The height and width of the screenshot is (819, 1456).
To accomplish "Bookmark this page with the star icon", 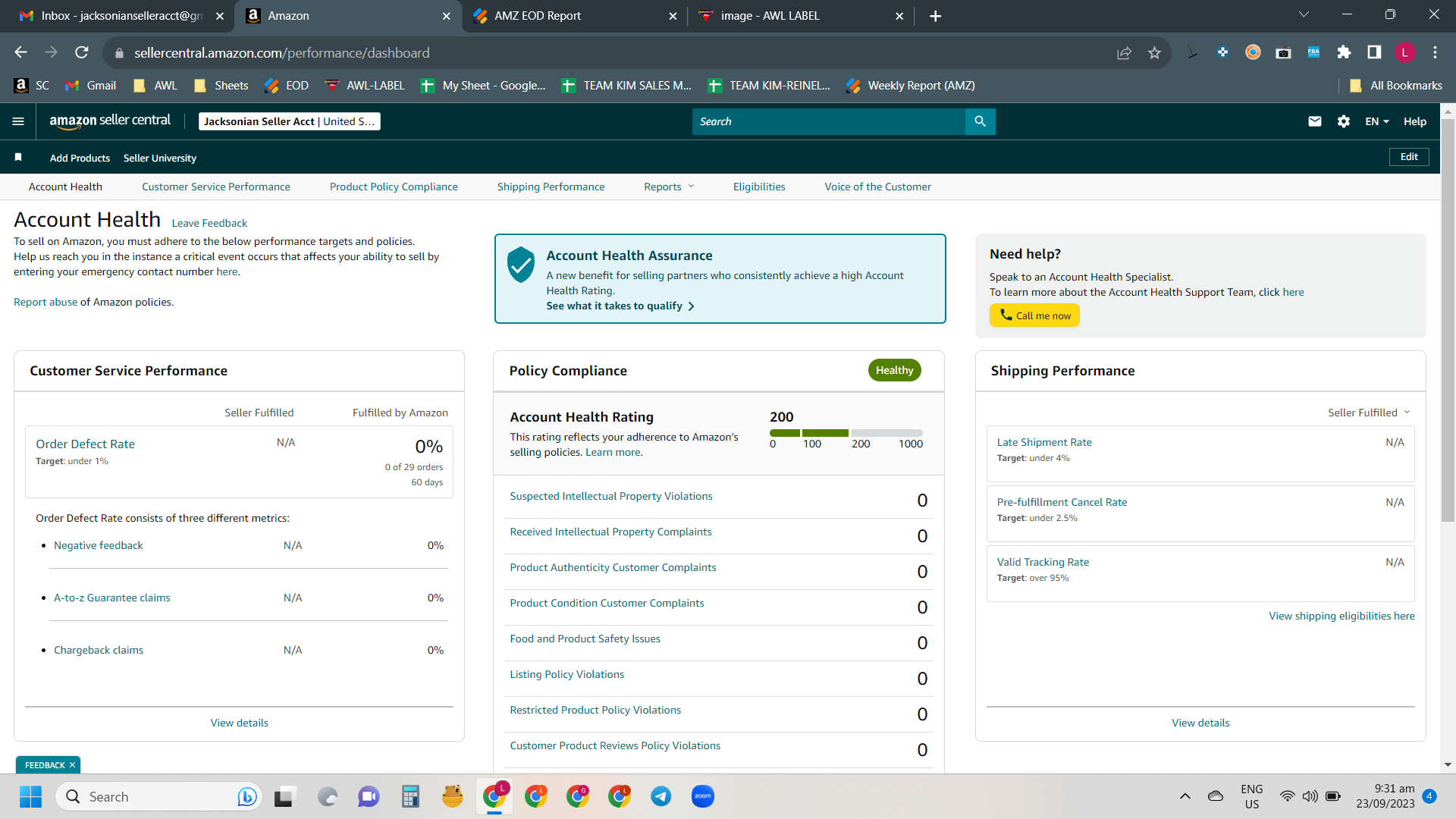I will 1154,52.
